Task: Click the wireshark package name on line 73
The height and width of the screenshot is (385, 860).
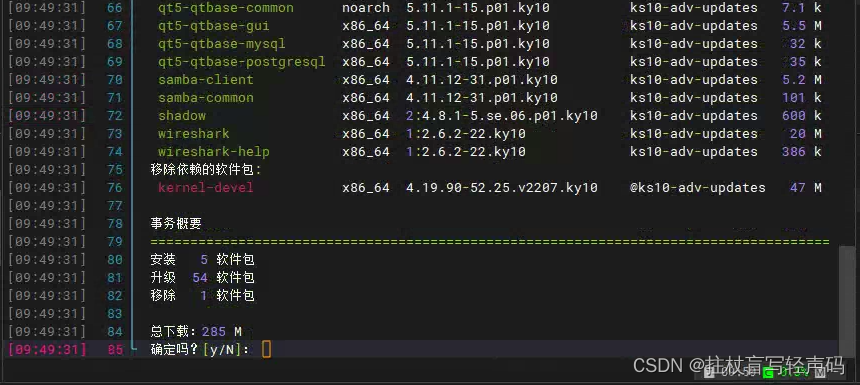Action: coord(194,134)
